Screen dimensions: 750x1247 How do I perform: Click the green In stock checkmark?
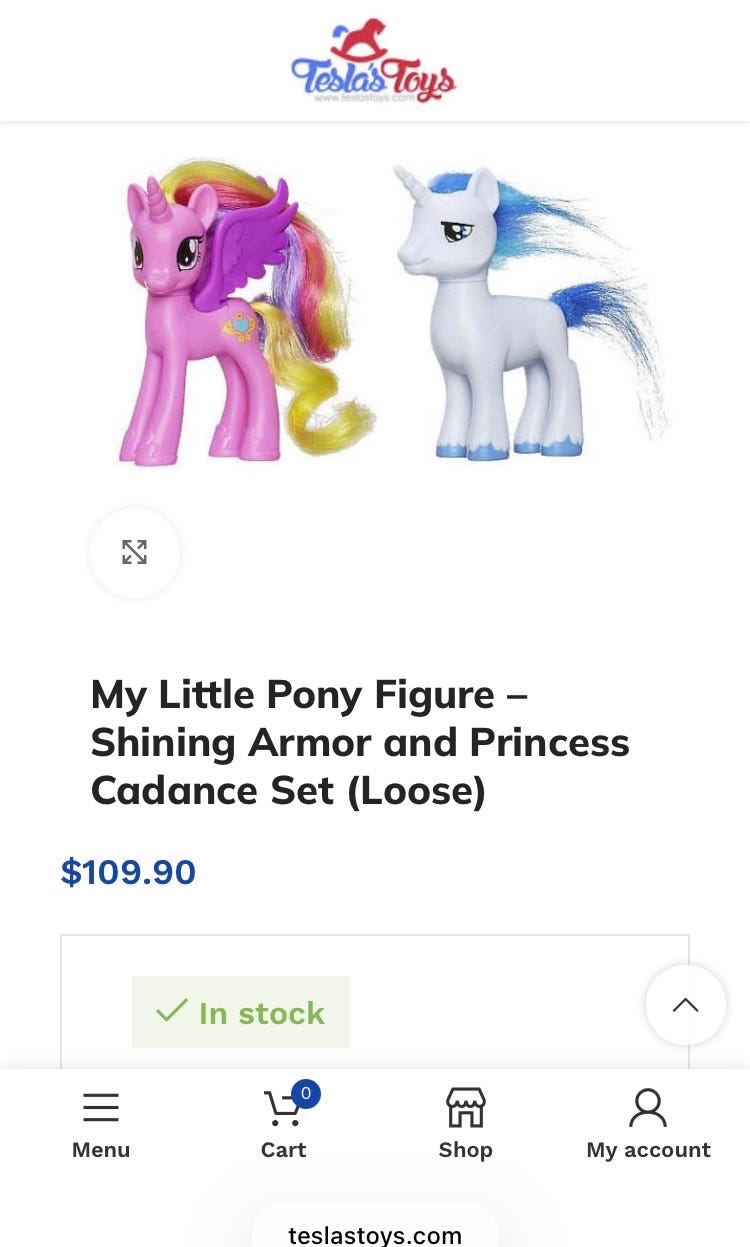pyautogui.click(x=172, y=1011)
